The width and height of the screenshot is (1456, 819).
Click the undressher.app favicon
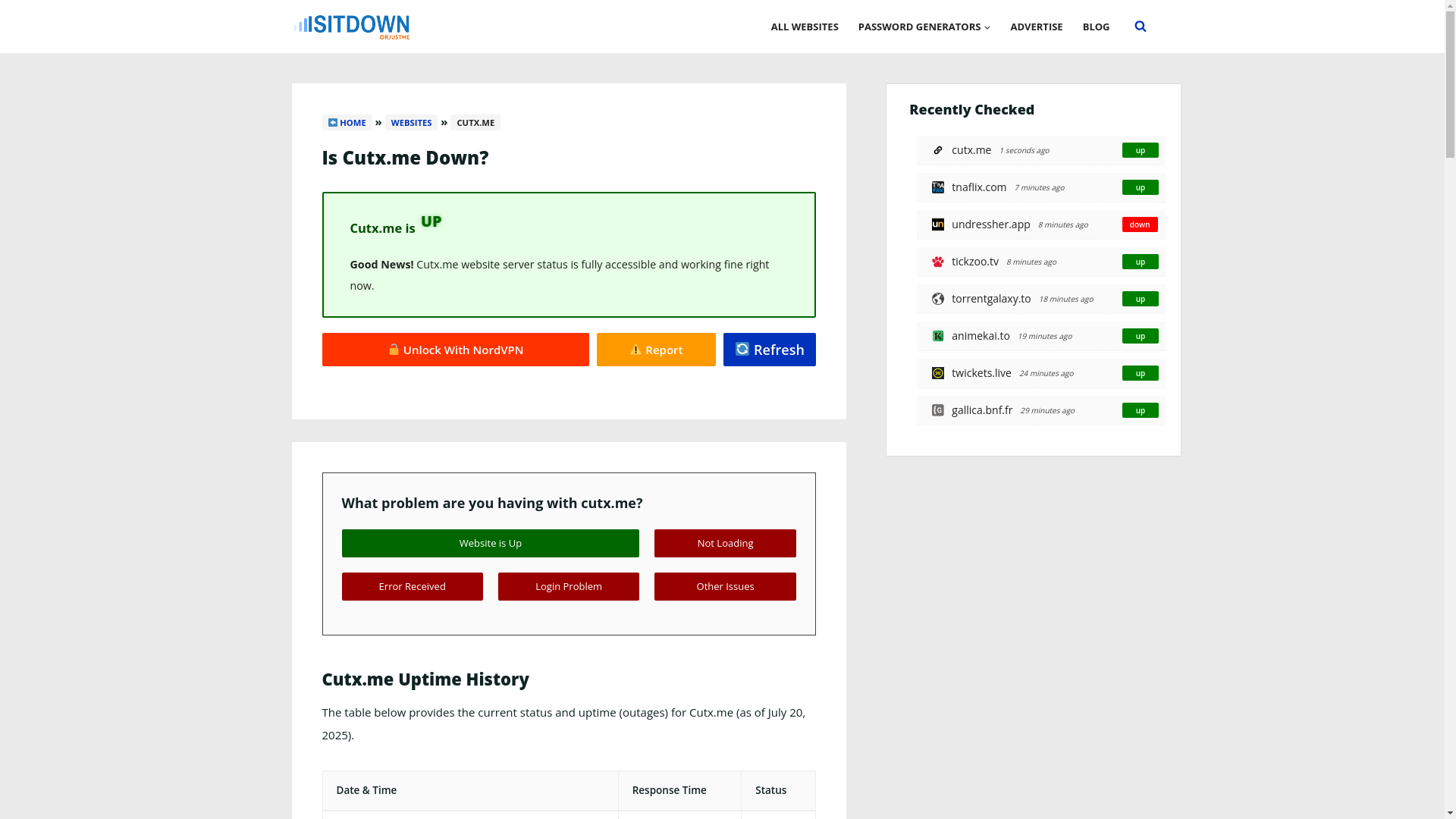coord(938,224)
